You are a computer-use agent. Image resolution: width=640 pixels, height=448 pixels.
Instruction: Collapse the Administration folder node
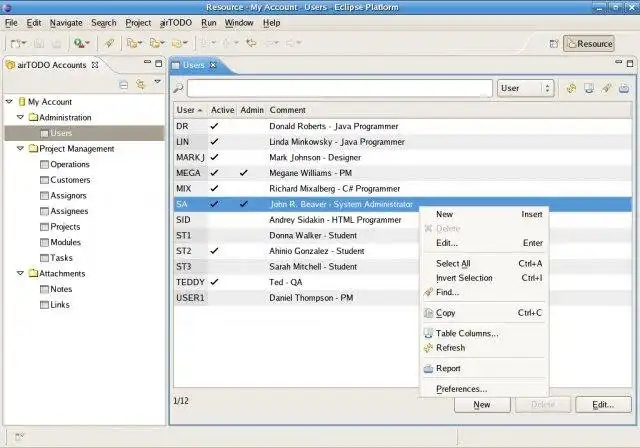click(x=20, y=117)
